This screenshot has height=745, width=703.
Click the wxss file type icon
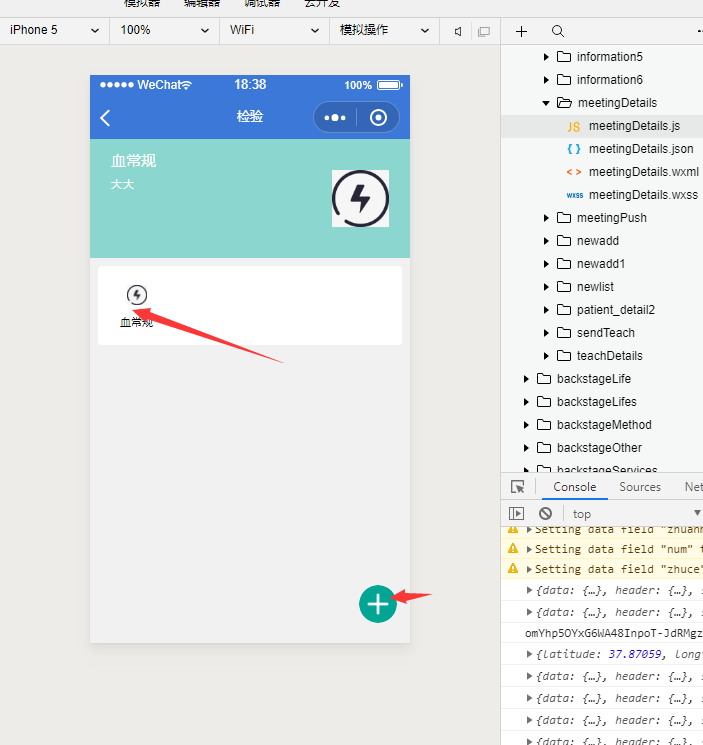[x=575, y=195]
